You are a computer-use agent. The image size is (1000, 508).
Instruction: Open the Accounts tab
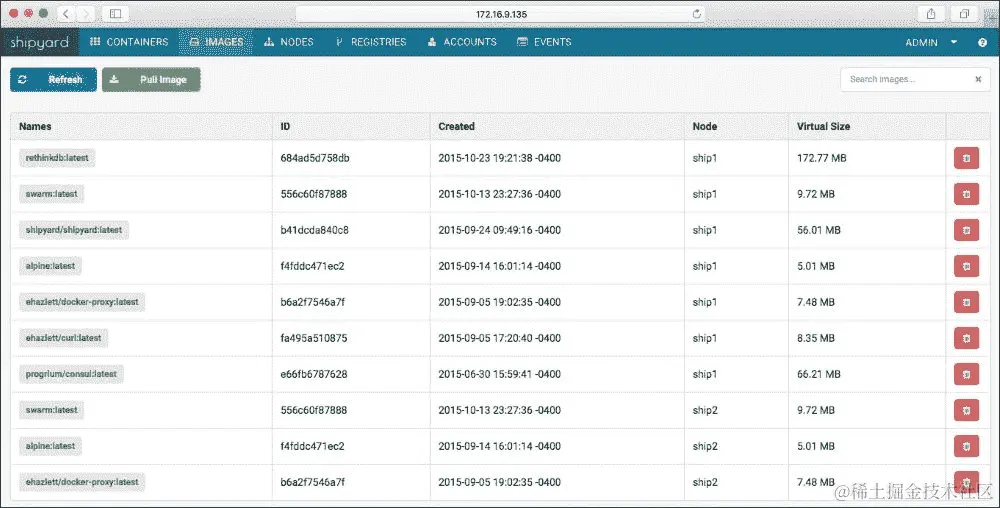pos(462,42)
